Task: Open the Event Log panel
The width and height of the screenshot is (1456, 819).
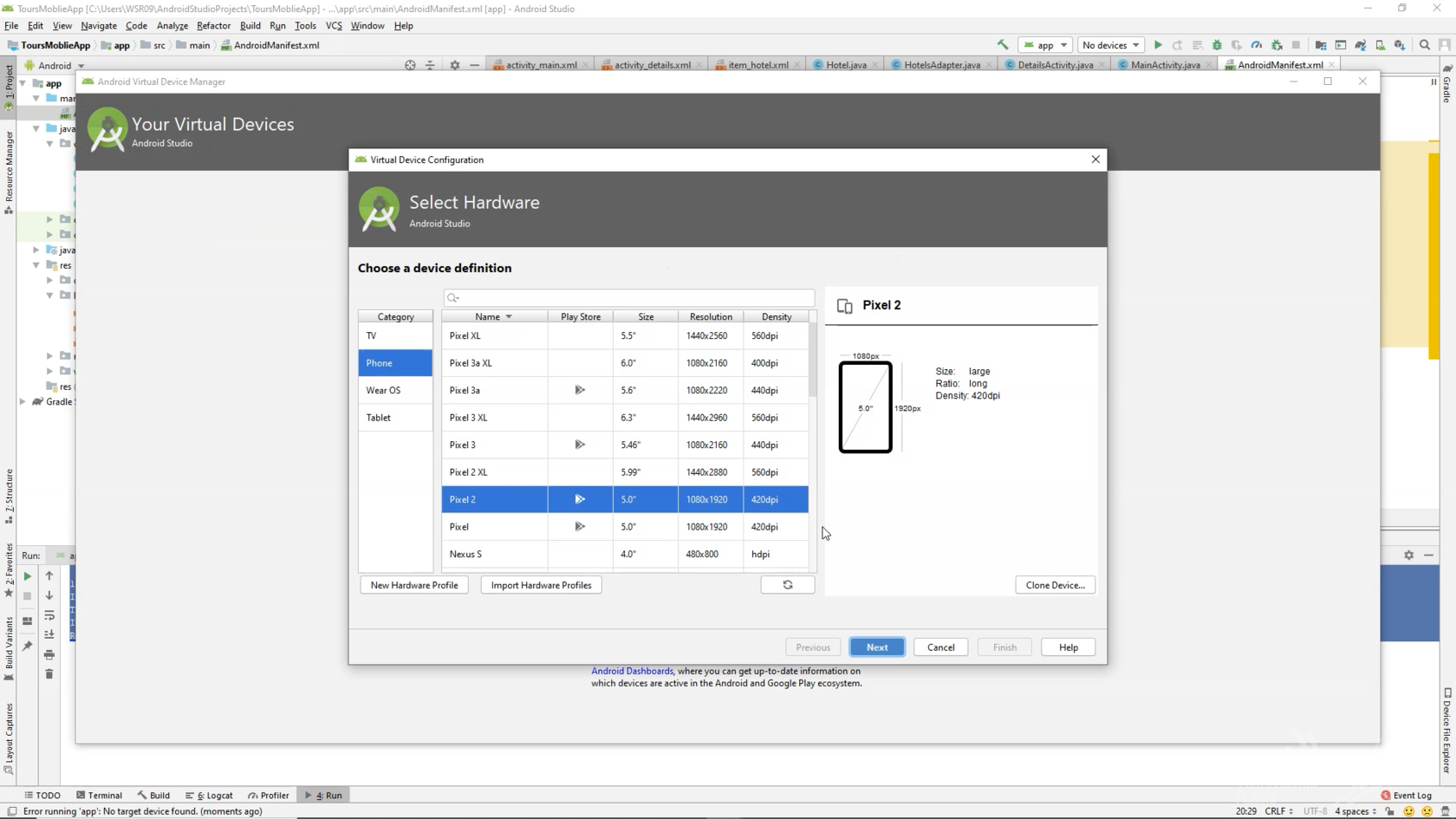Action: (1406, 796)
